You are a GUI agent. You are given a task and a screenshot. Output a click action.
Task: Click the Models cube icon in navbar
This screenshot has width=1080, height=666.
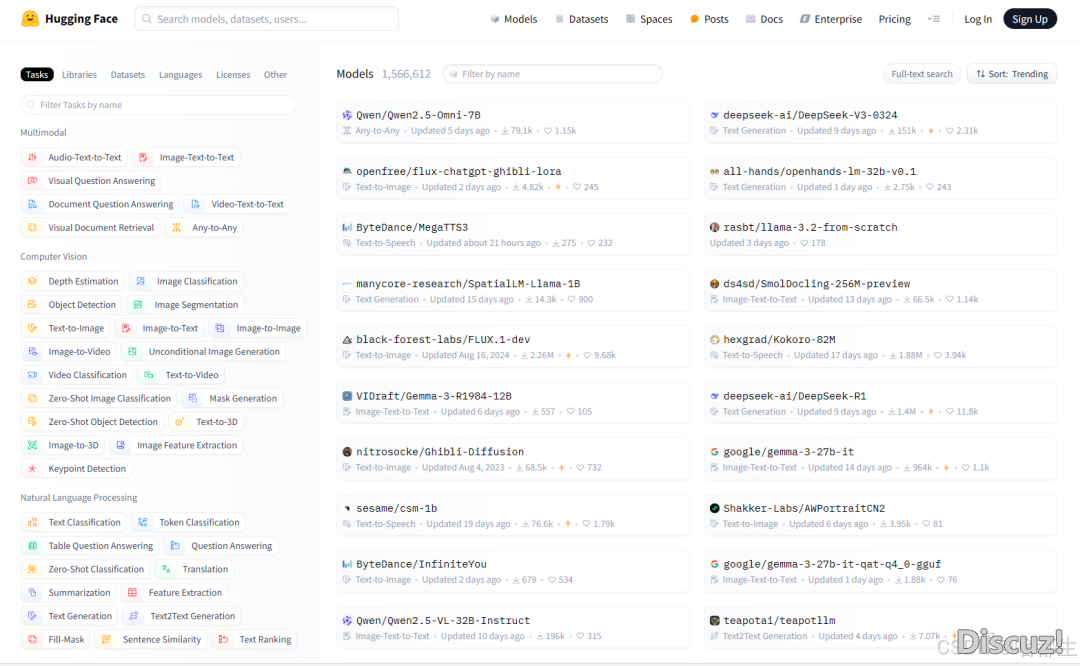495,19
